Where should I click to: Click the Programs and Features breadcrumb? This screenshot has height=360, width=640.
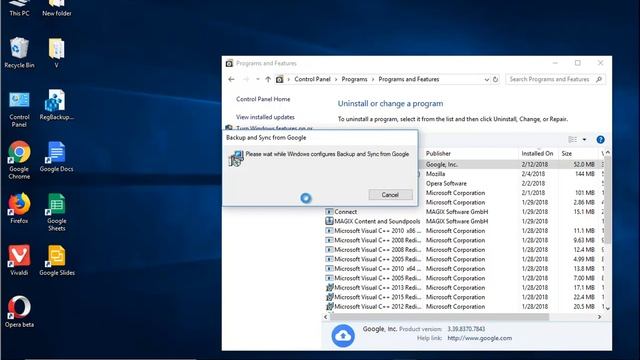coord(409,79)
